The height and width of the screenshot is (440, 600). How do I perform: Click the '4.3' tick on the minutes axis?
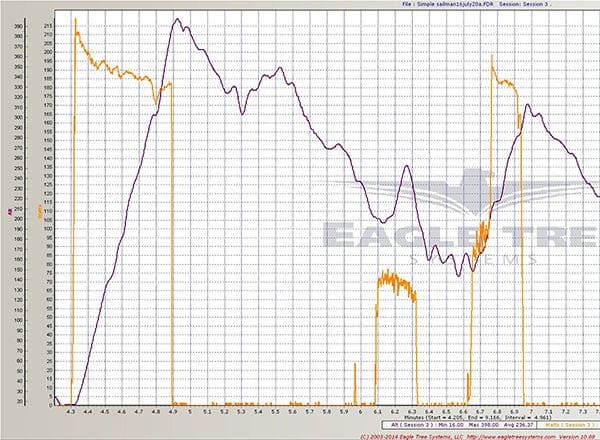71,412
